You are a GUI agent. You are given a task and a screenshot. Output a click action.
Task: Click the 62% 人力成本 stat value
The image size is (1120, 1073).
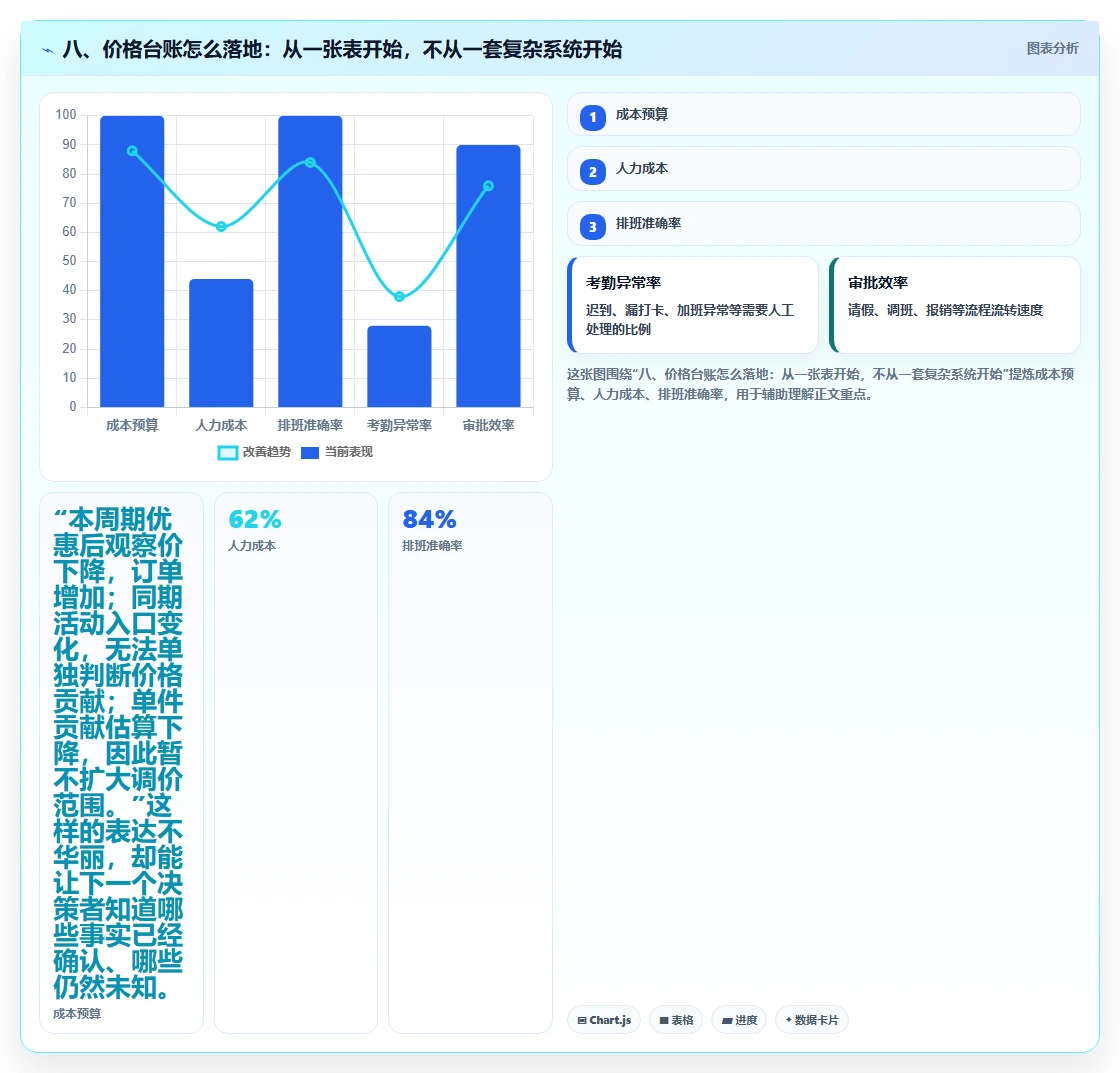tap(255, 519)
